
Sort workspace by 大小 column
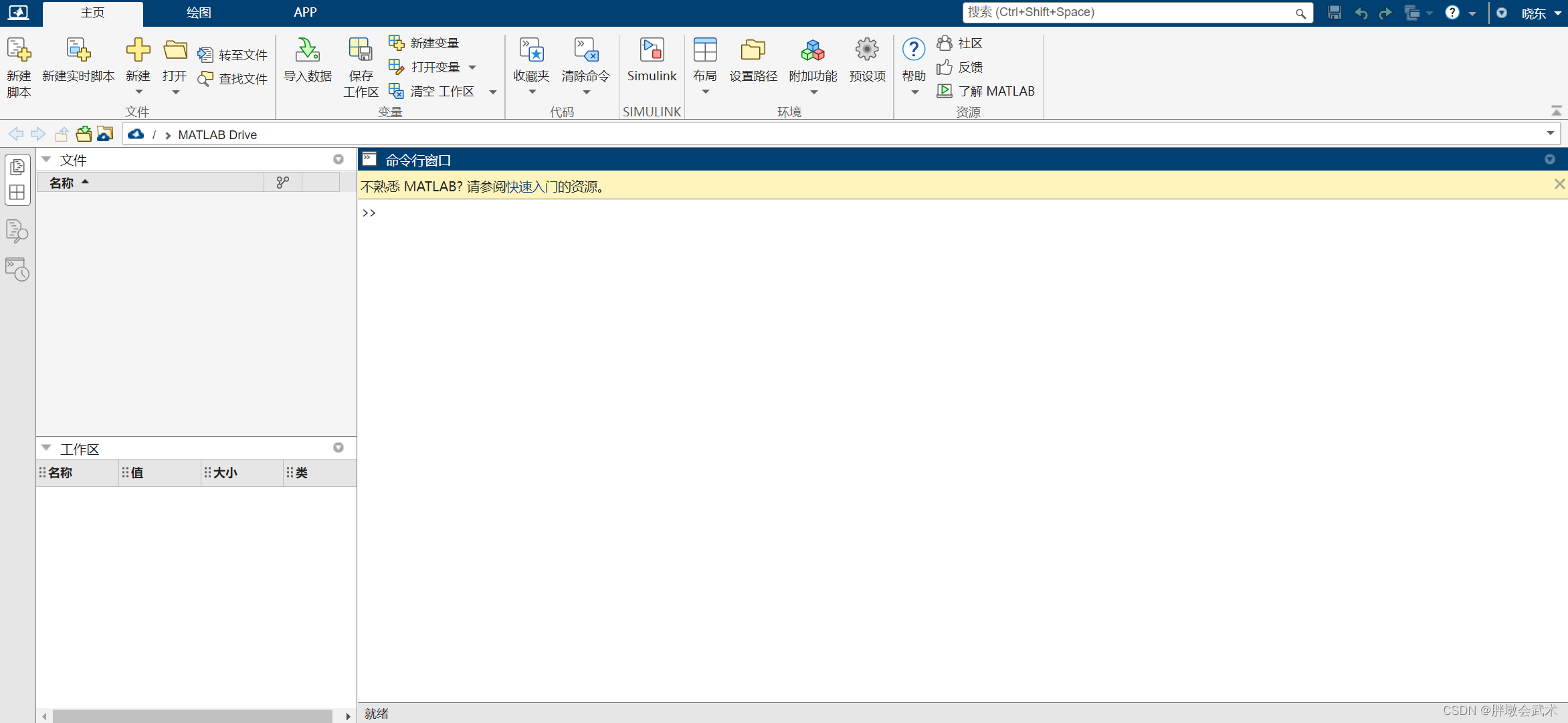(x=242, y=473)
